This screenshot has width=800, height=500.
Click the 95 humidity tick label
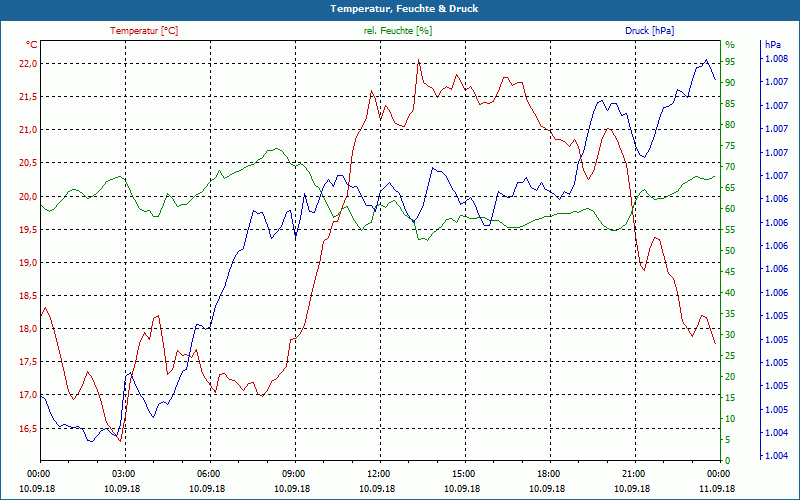click(x=730, y=62)
